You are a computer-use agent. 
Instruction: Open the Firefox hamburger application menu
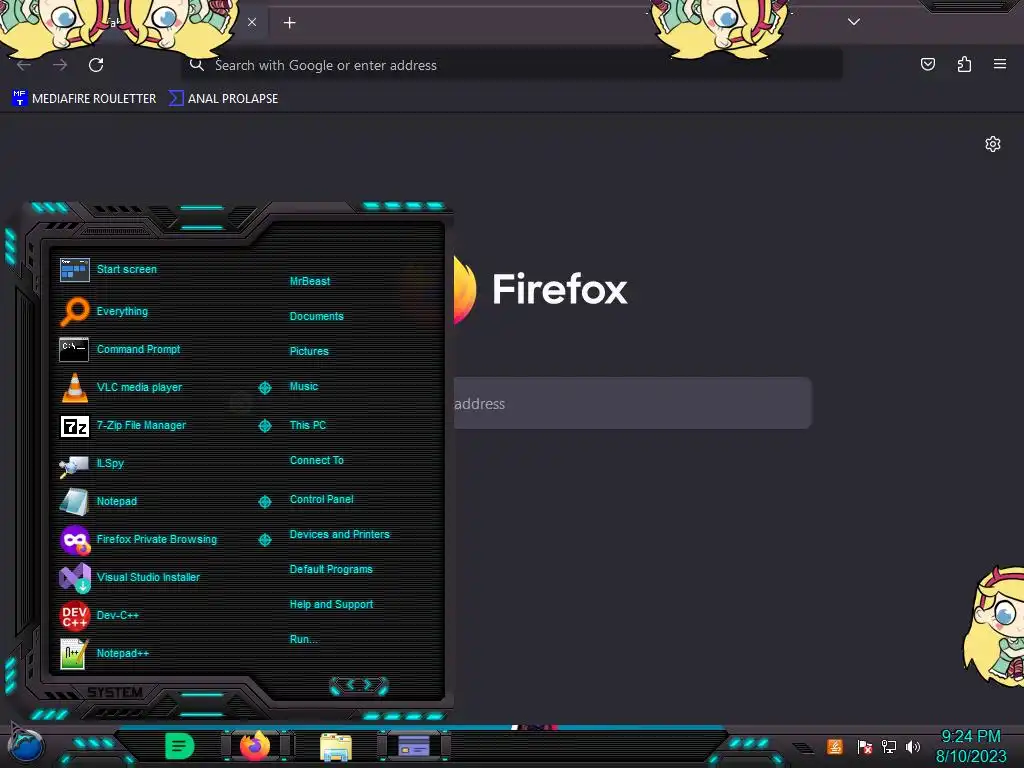1000,64
